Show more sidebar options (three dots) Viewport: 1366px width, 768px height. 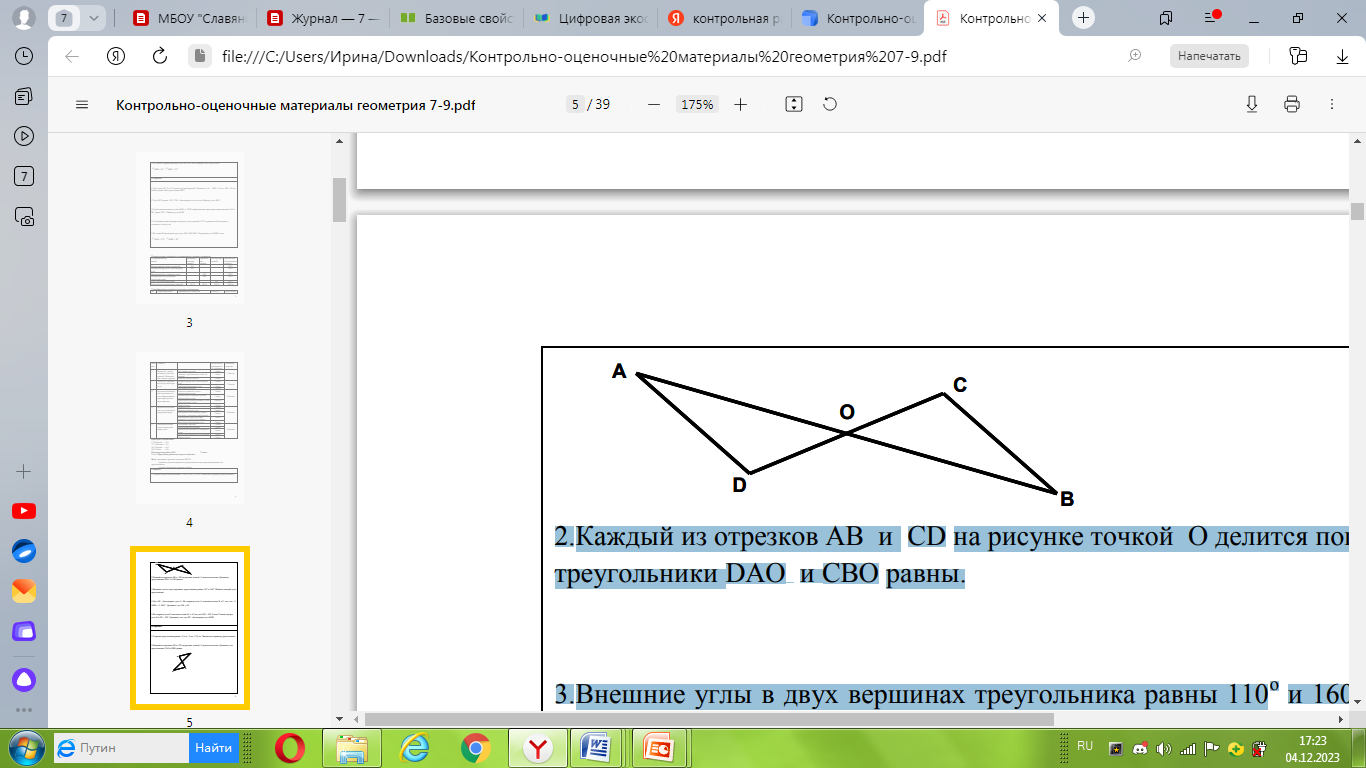(24, 710)
